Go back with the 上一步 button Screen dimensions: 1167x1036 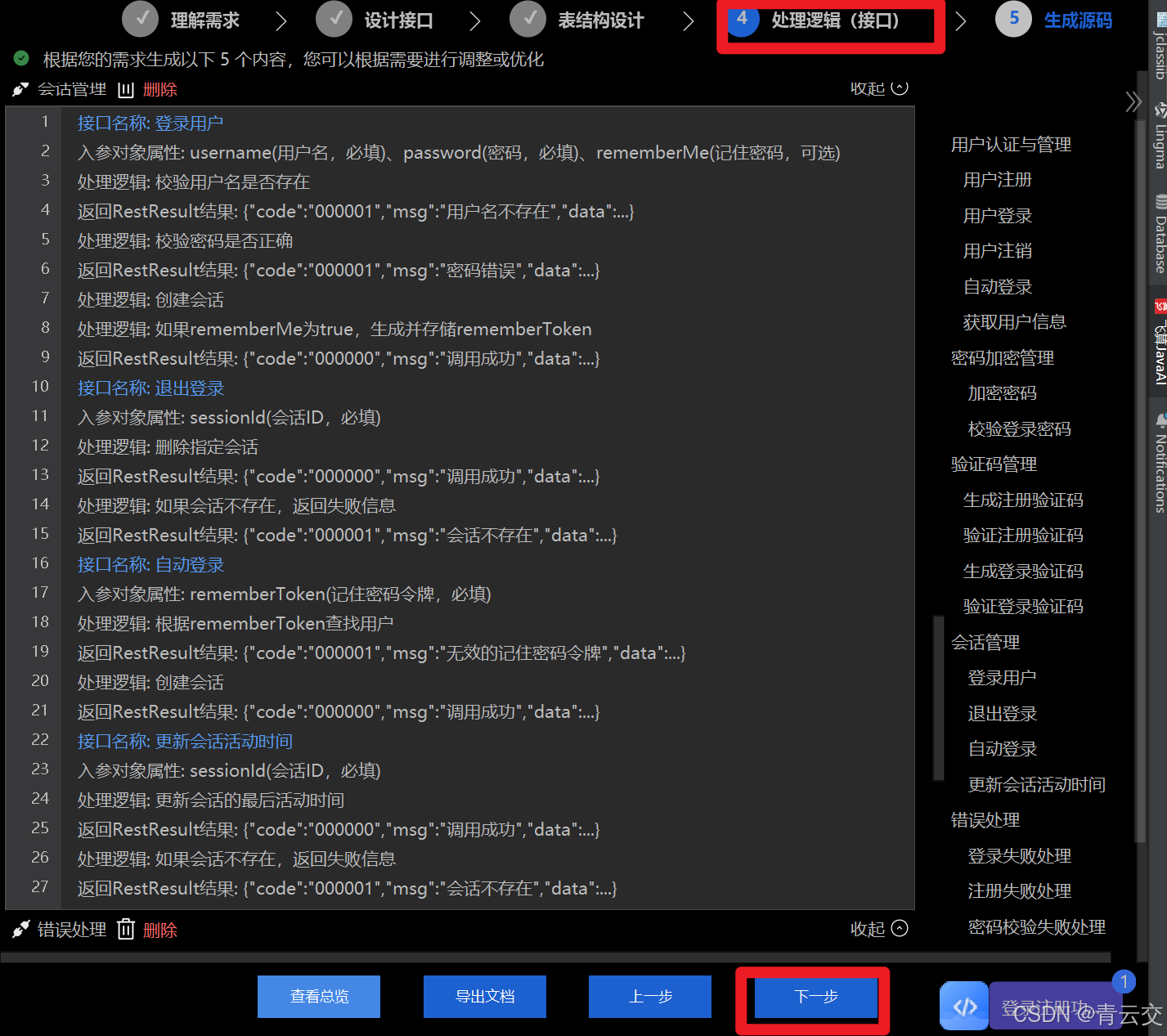[650, 997]
